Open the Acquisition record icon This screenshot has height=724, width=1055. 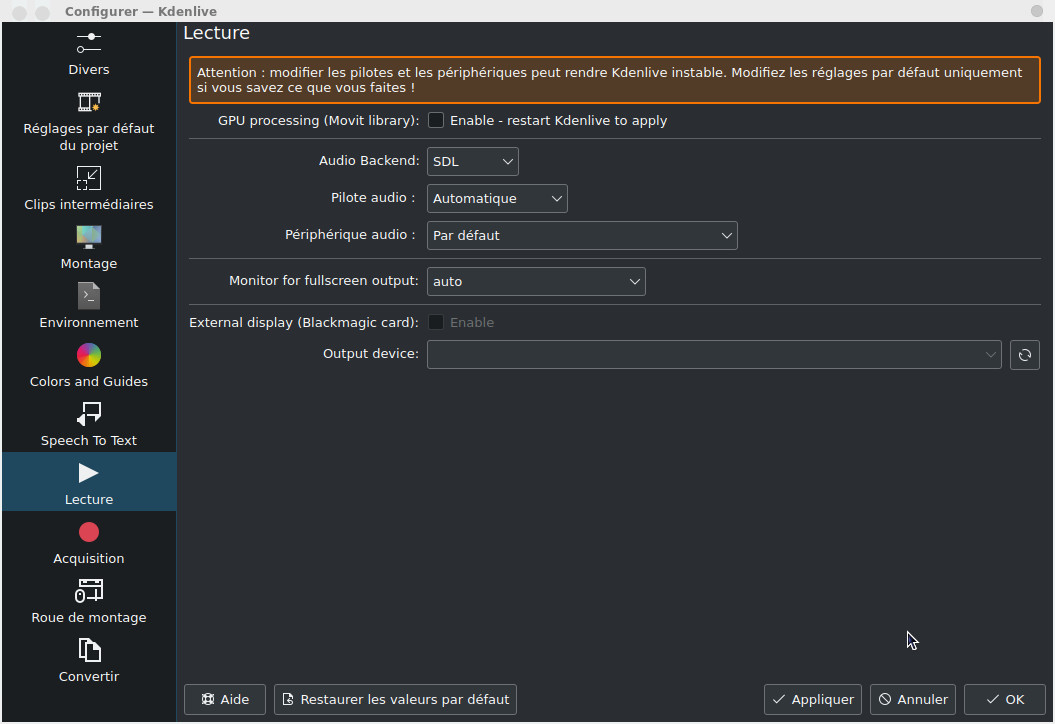click(89, 532)
